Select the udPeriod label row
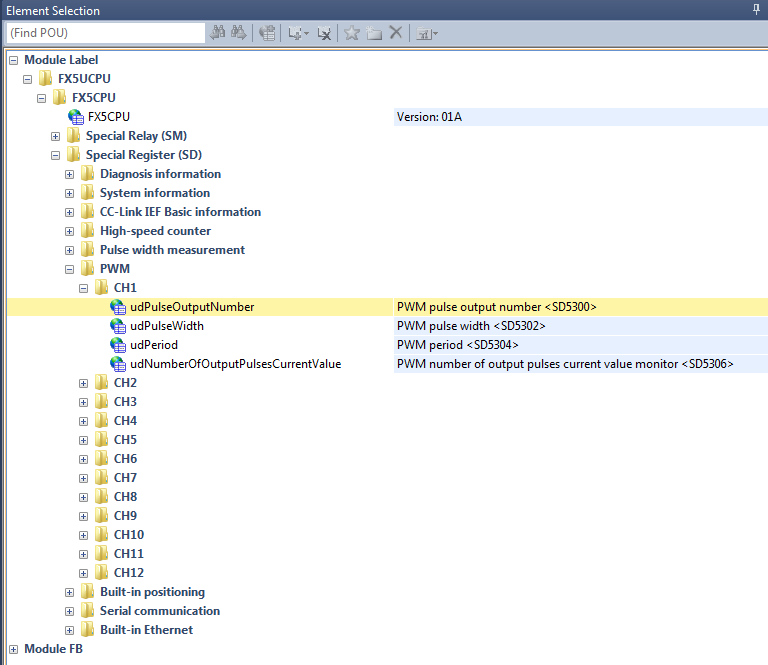The width and height of the screenshot is (768, 665). [154, 345]
